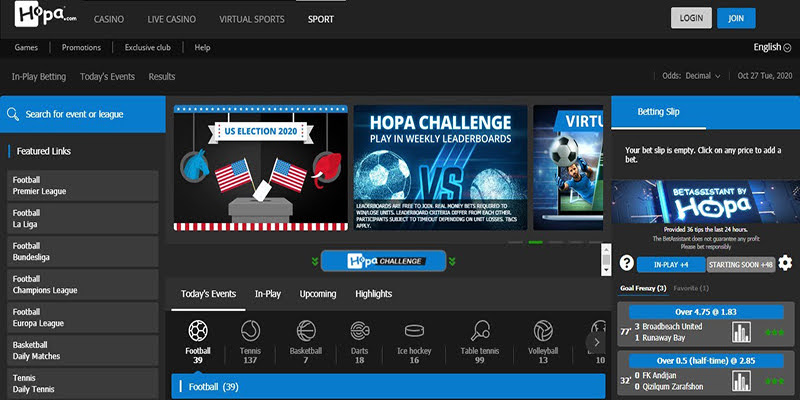Select the Favorite (1) tab
Viewport: 800px width, 400px height.
691,288
